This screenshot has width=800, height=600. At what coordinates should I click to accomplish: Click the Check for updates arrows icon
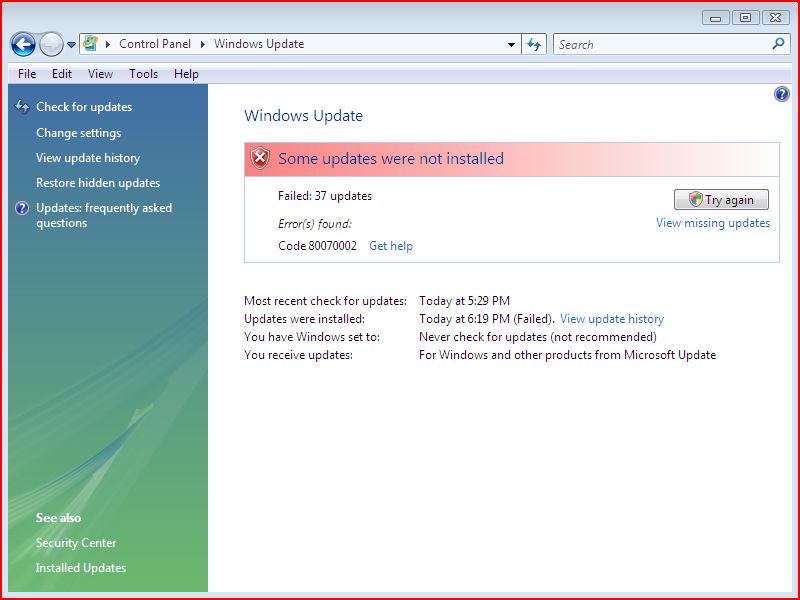[x=22, y=107]
